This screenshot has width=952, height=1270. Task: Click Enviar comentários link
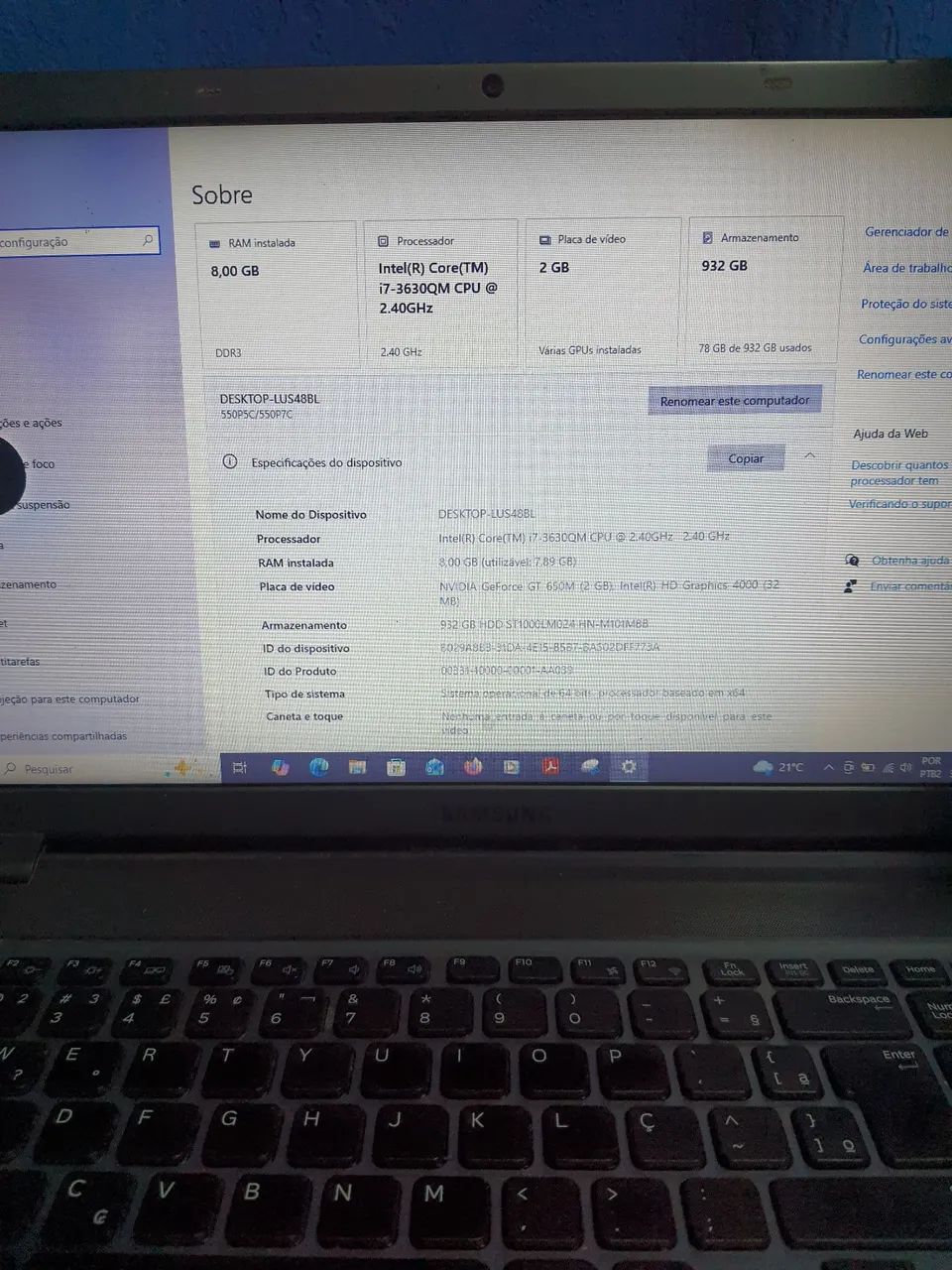click(x=909, y=586)
